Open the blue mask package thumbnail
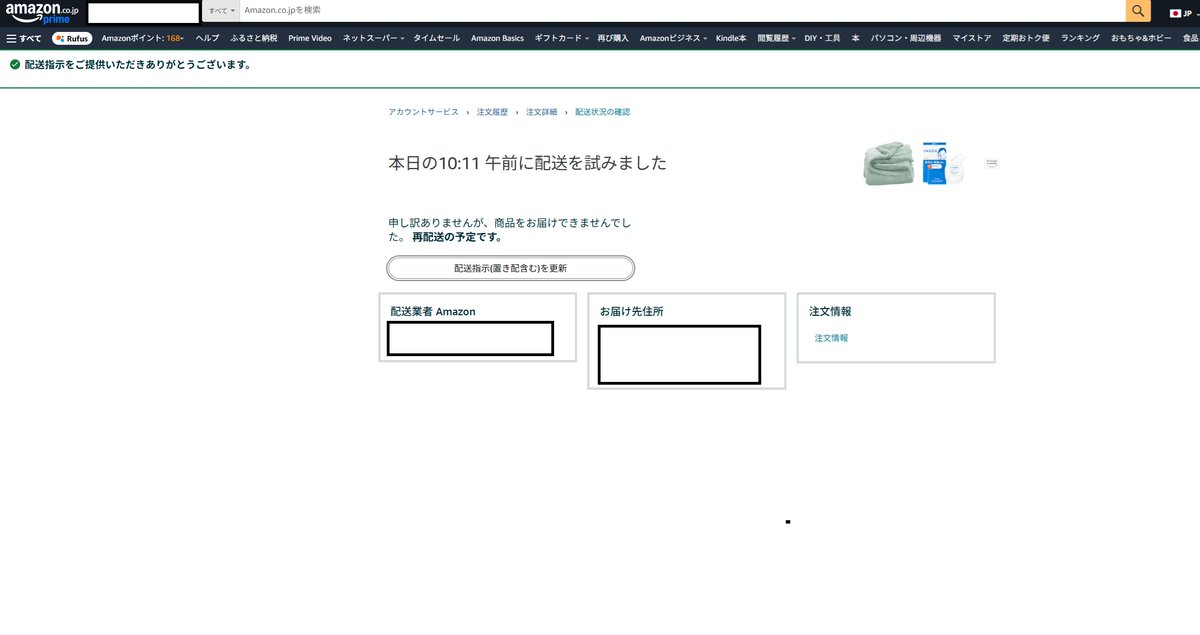The width and height of the screenshot is (1200, 635). click(943, 163)
